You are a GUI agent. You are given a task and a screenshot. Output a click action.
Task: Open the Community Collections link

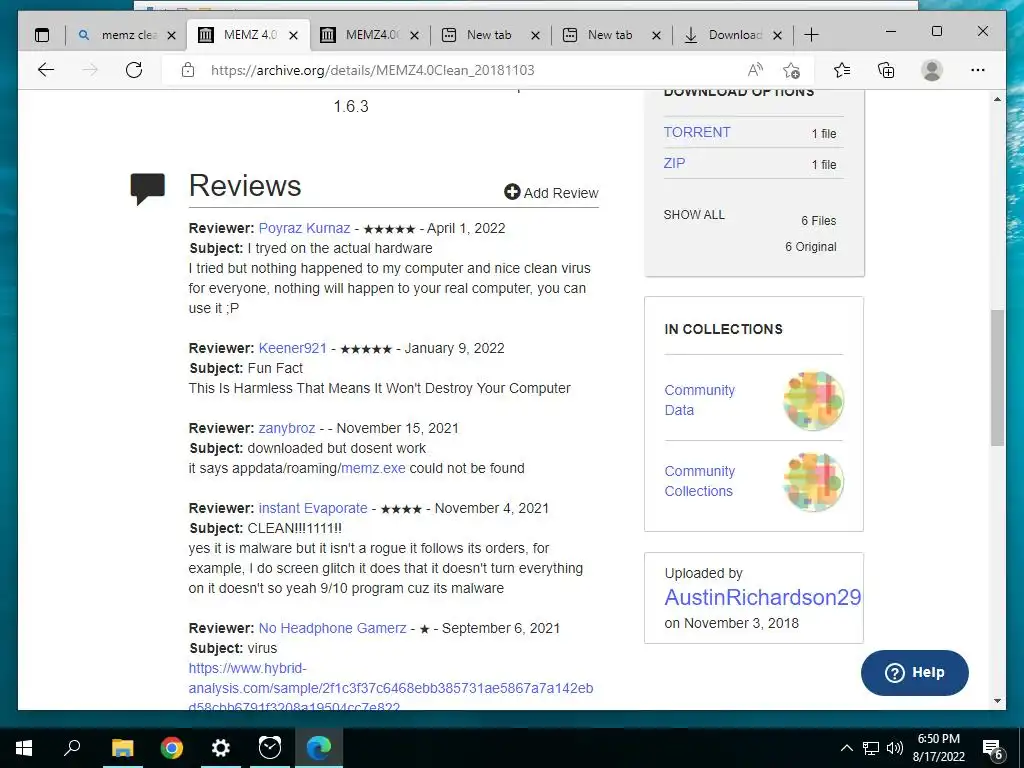[699, 481]
